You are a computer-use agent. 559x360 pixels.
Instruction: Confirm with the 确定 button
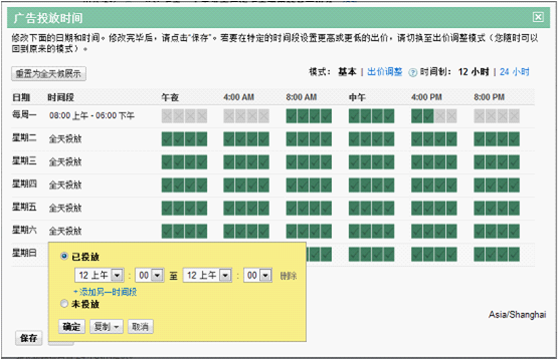coord(71,326)
